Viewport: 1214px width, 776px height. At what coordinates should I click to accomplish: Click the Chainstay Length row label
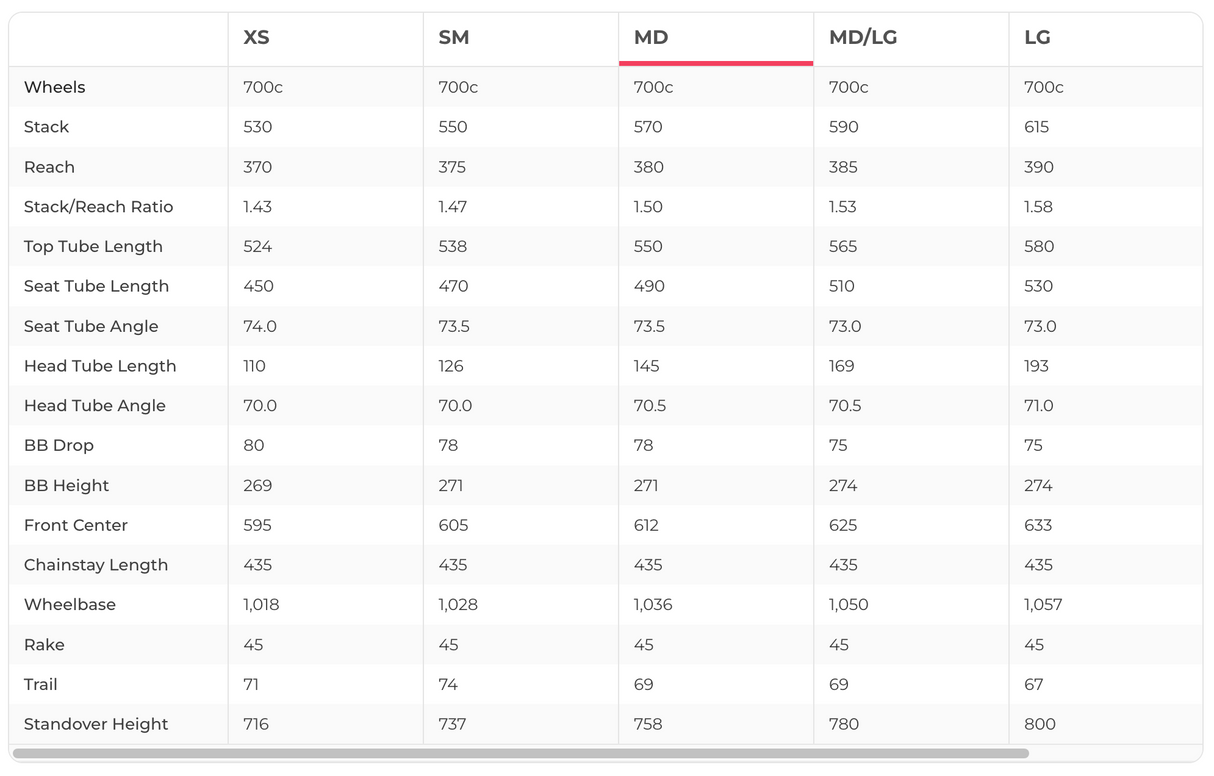point(96,565)
